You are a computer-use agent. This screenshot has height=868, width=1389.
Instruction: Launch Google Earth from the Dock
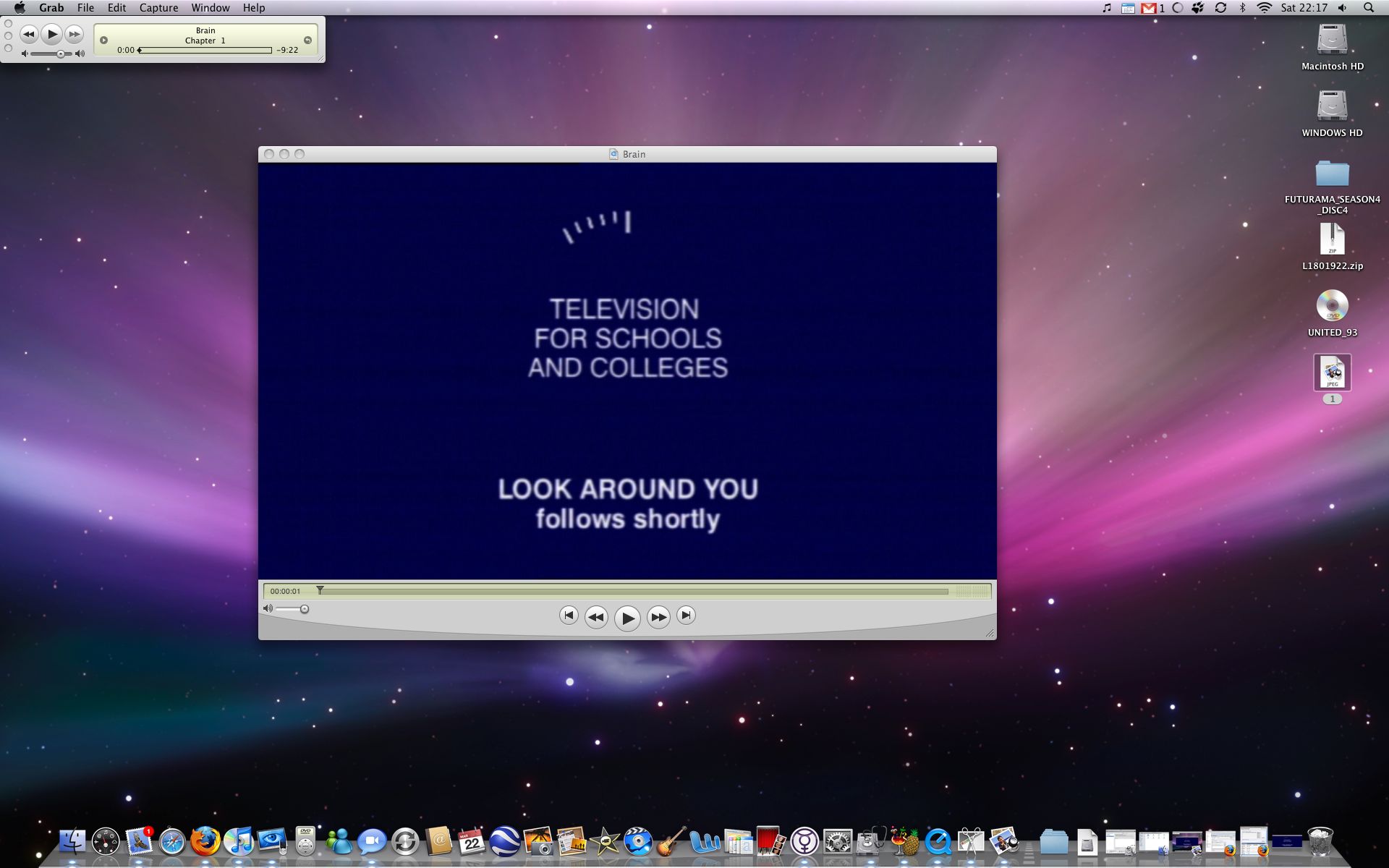coord(505,841)
